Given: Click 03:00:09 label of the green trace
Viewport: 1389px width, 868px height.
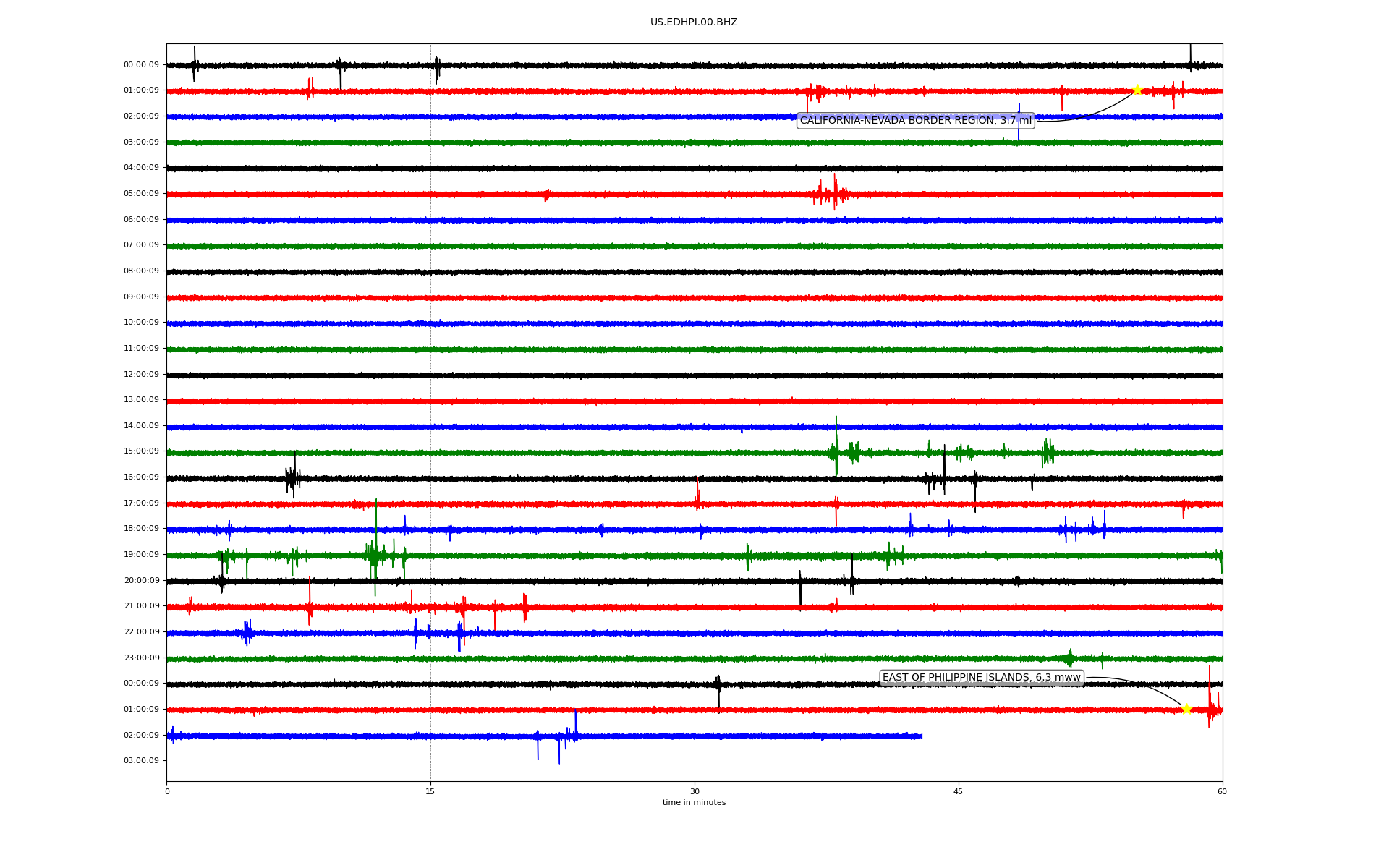Looking at the screenshot, I should click(x=141, y=142).
